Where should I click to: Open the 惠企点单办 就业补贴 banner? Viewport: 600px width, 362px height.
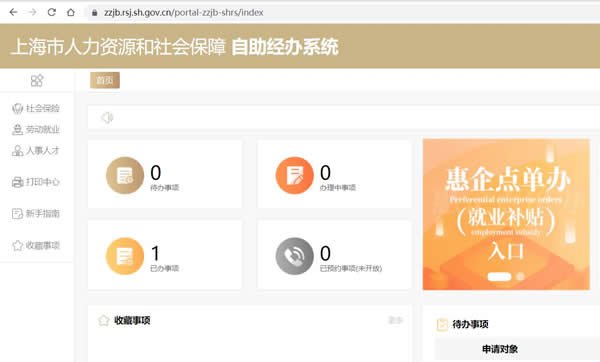point(506,214)
